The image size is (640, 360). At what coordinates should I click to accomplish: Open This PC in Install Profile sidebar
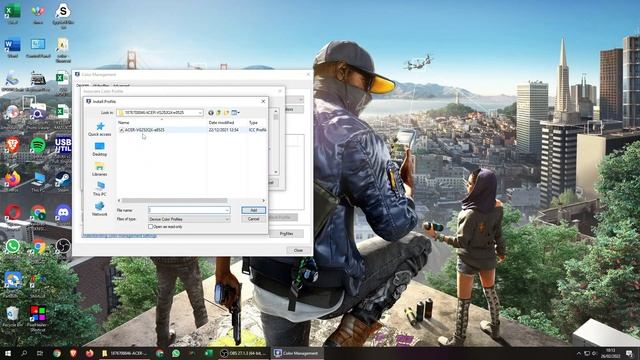pyautogui.click(x=100, y=189)
